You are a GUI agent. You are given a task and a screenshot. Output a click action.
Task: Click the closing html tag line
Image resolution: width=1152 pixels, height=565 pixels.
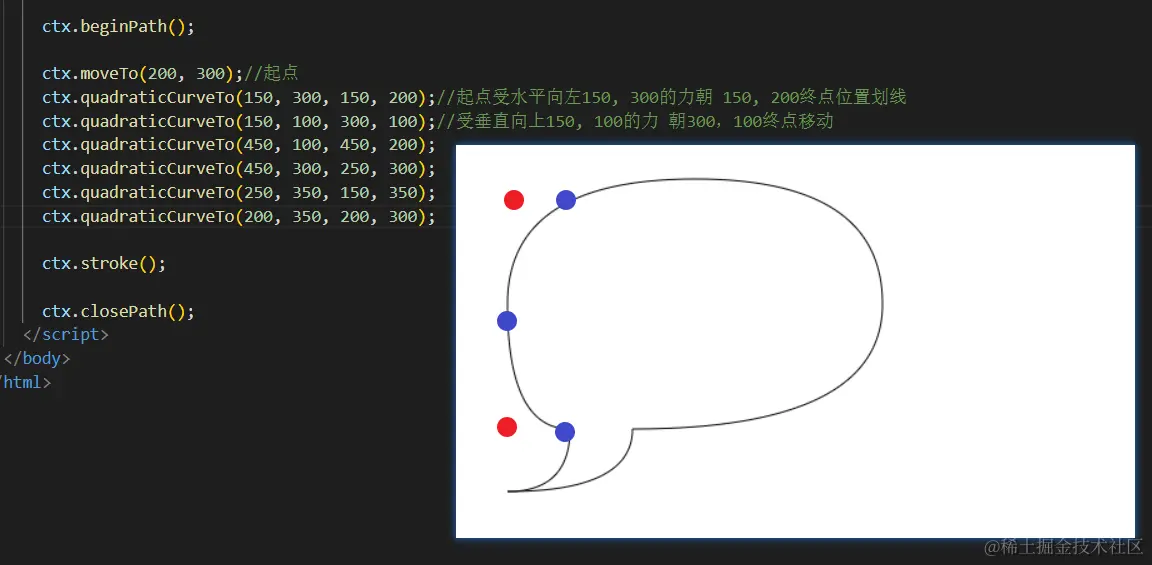[x=25, y=383]
